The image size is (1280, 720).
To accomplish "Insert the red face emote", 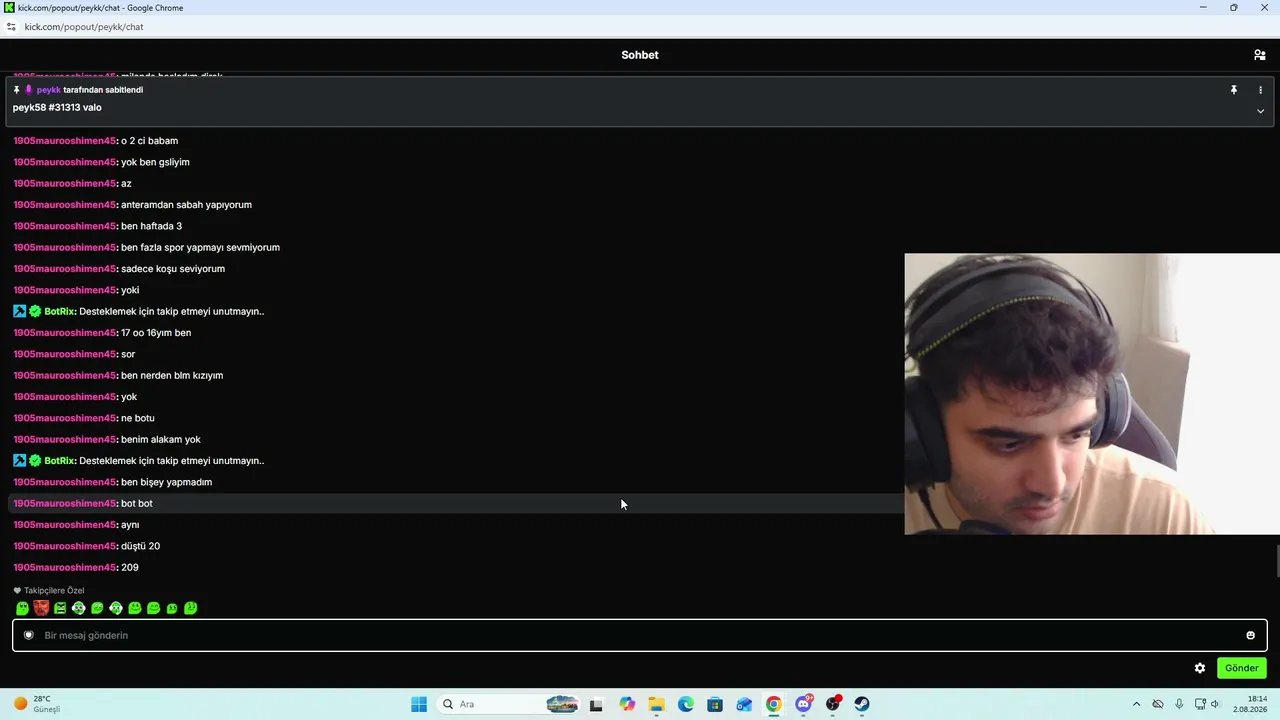I will tap(41, 608).
